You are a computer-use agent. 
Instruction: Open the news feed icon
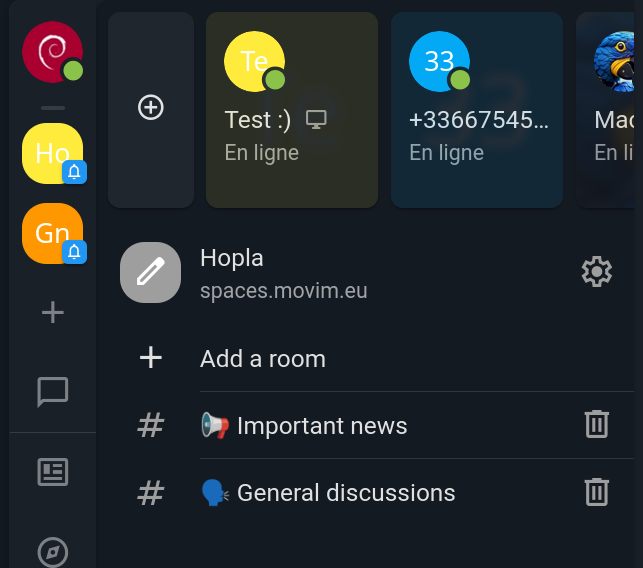(52, 472)
